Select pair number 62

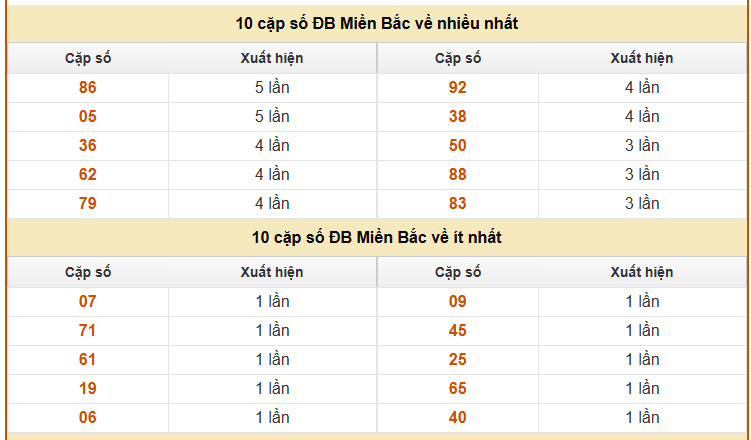tap(88, 174)
